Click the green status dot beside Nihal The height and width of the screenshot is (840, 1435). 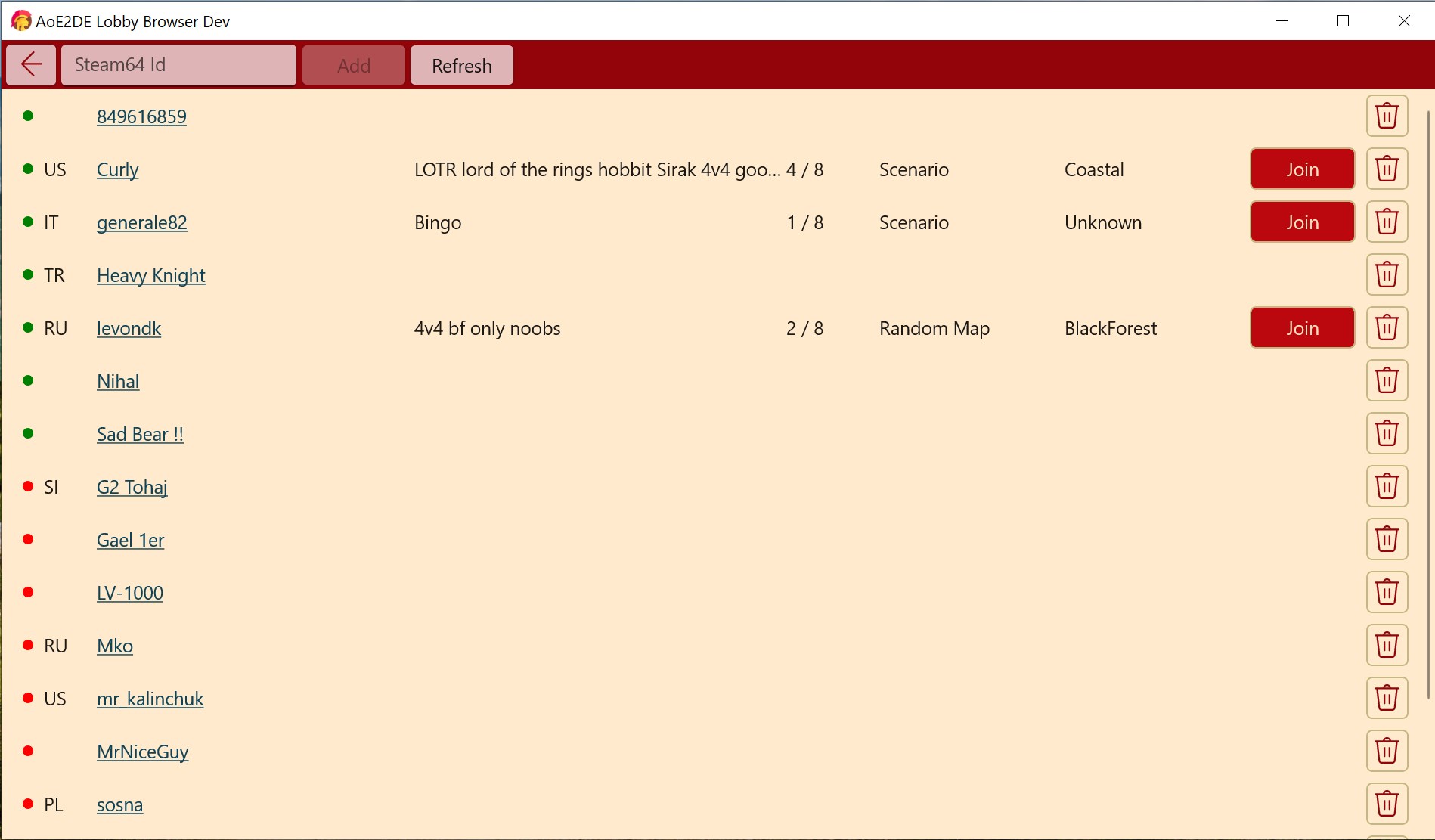tap(28, 380)
